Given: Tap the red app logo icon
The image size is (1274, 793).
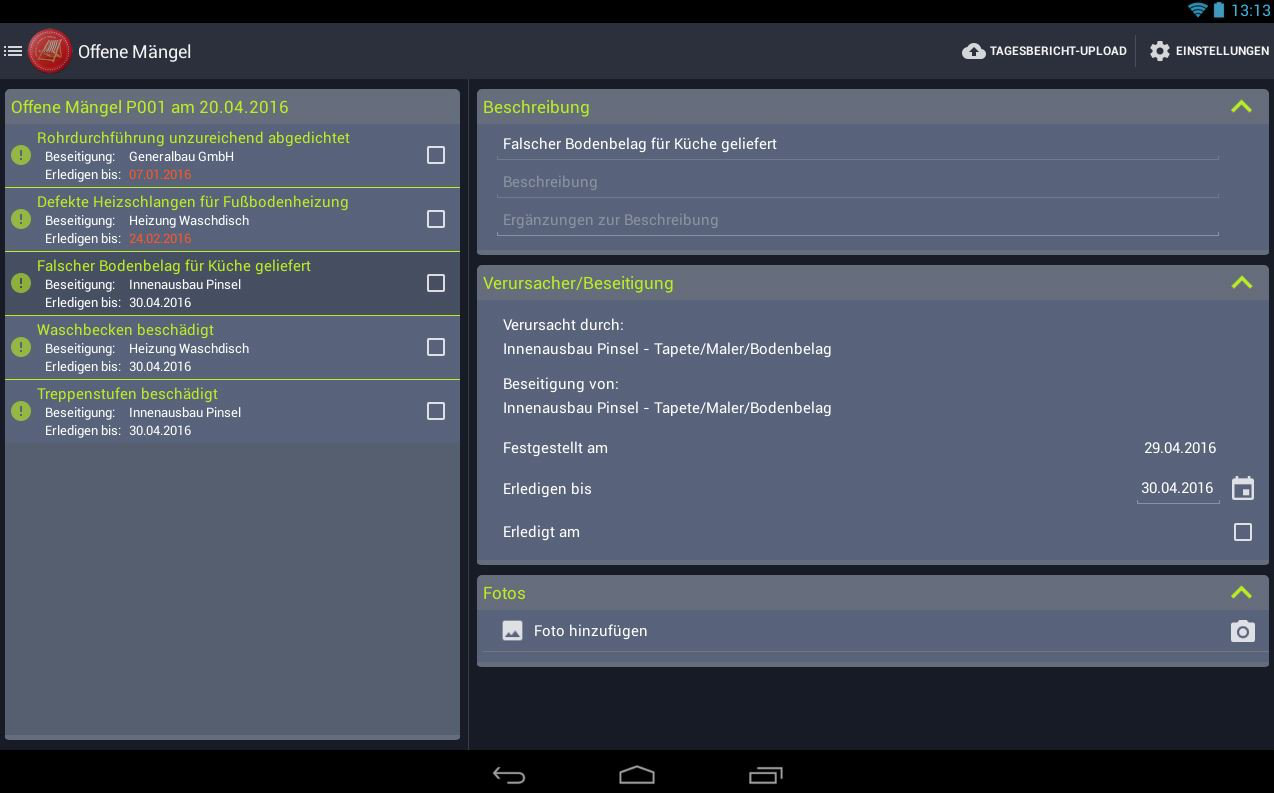Looking at the screenshot, I should pyautogui.click(x=50, y=51).
